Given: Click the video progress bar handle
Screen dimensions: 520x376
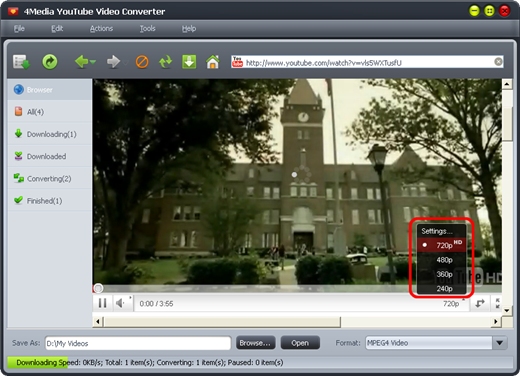Looking at the screenshot, I should click(98, 288).
